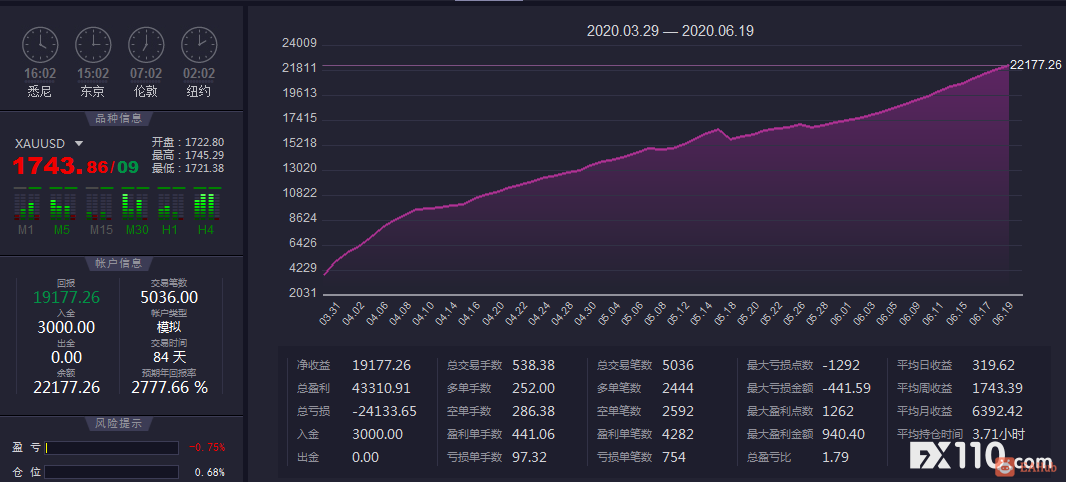The image size is (1066, 482).
Task: Click the 盈亏 profit-loss progress bar
Action: tap(111, 448)
